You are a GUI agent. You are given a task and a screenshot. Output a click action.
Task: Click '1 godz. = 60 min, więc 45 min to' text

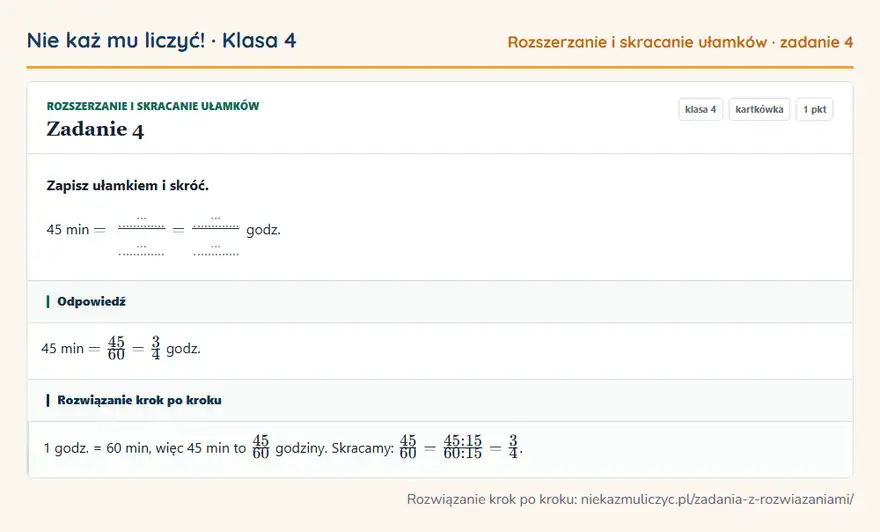click(x=145, y=448)
